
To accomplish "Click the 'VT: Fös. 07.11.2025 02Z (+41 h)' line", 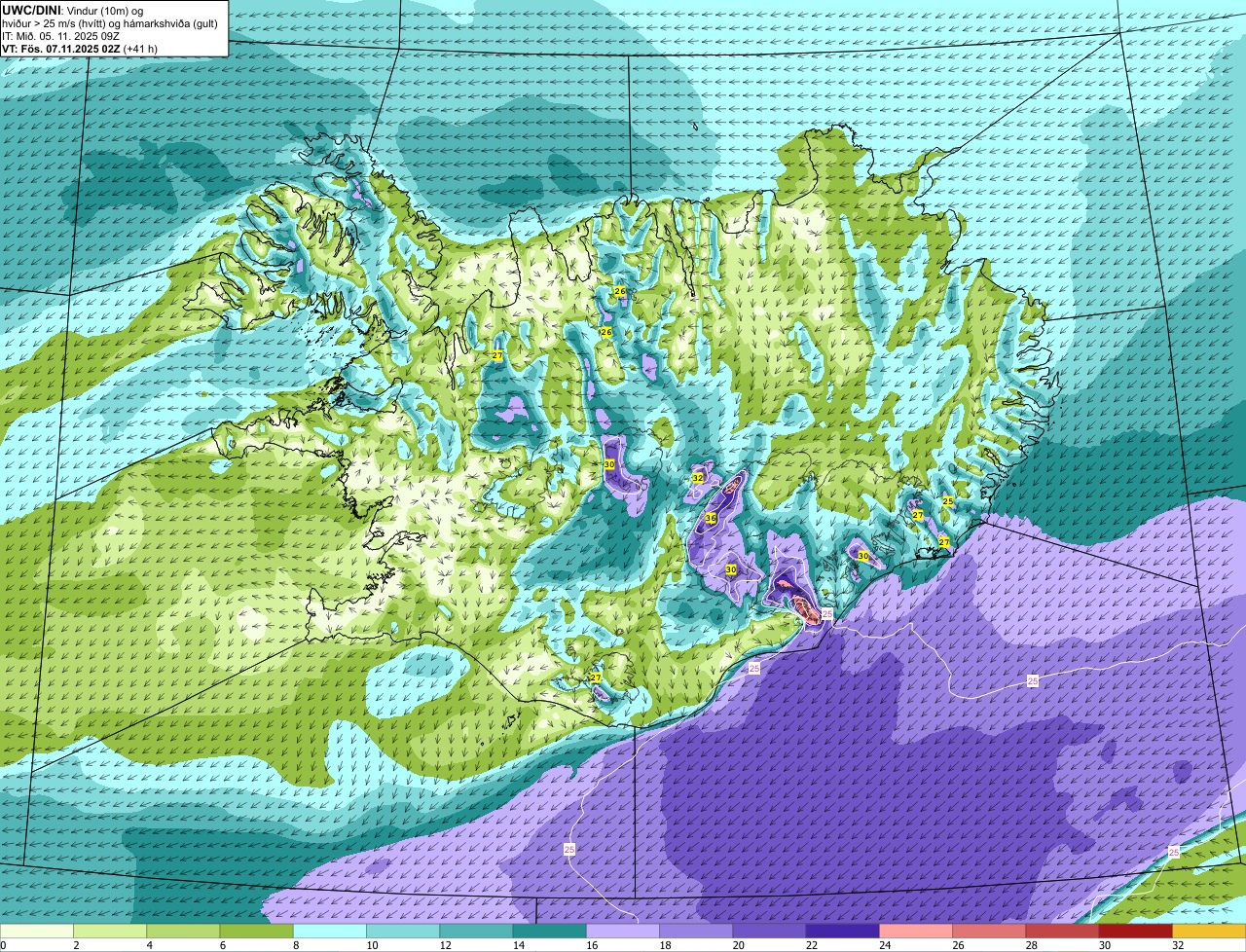I will coord(80,49).
